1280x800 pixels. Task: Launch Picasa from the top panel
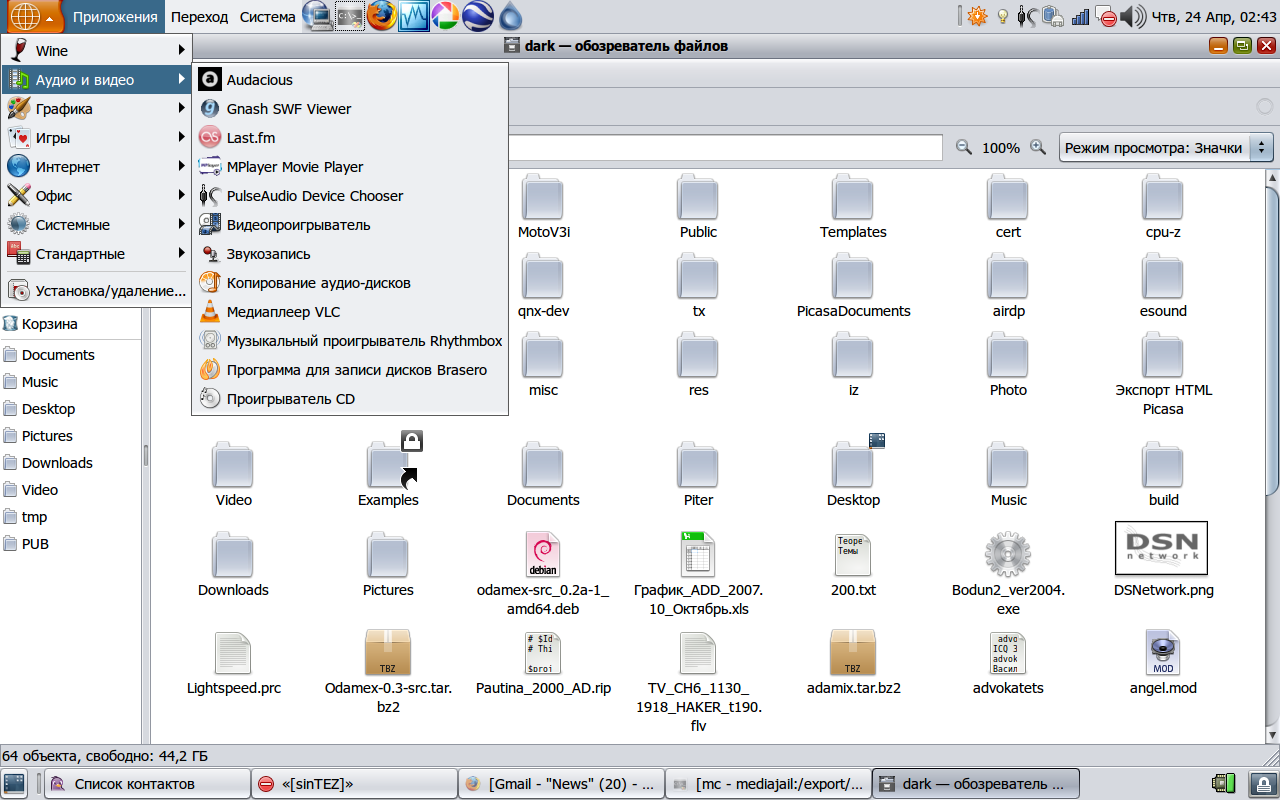(445, 16)
